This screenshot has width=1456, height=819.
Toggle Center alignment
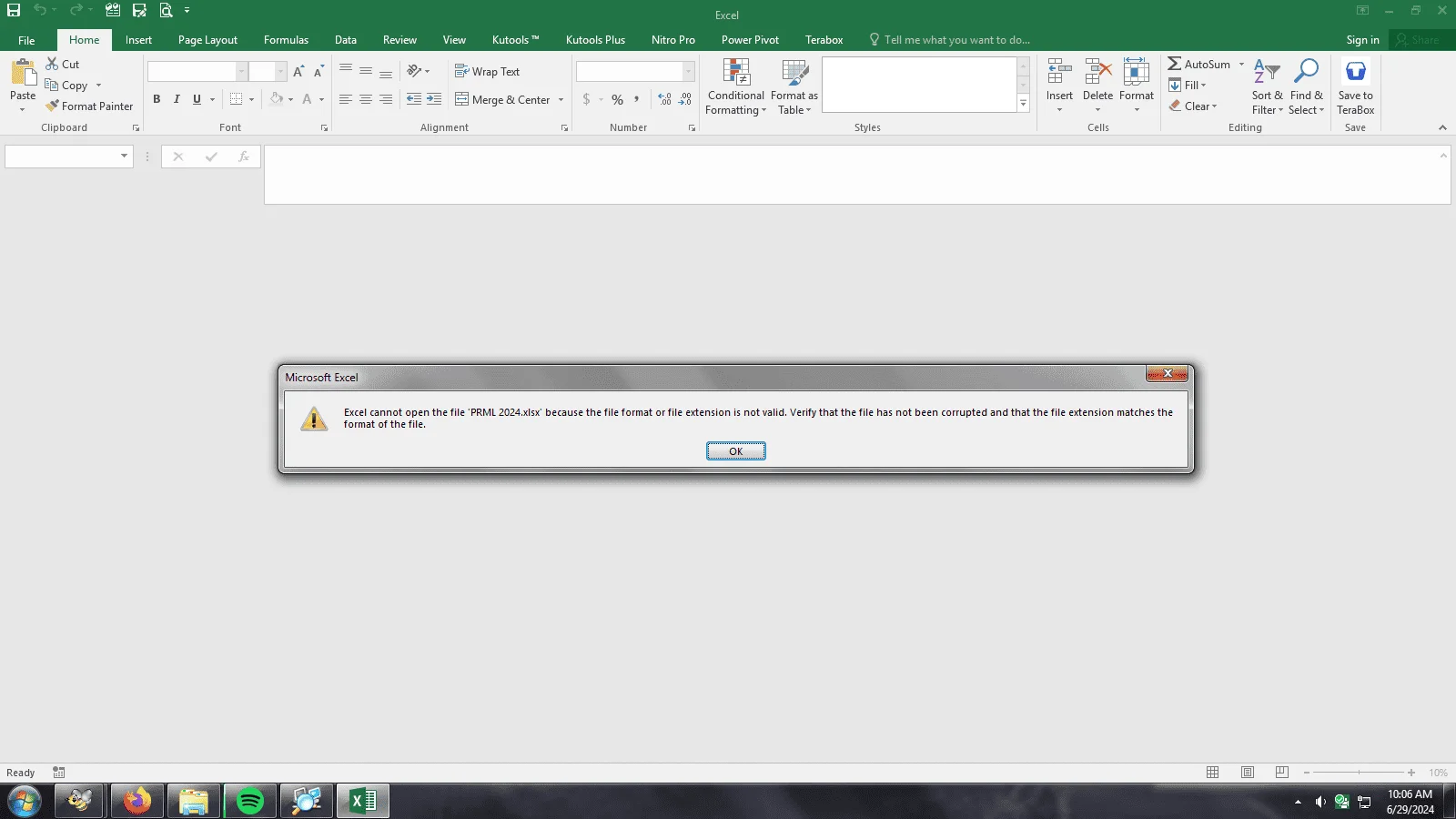tap(366, 99)
